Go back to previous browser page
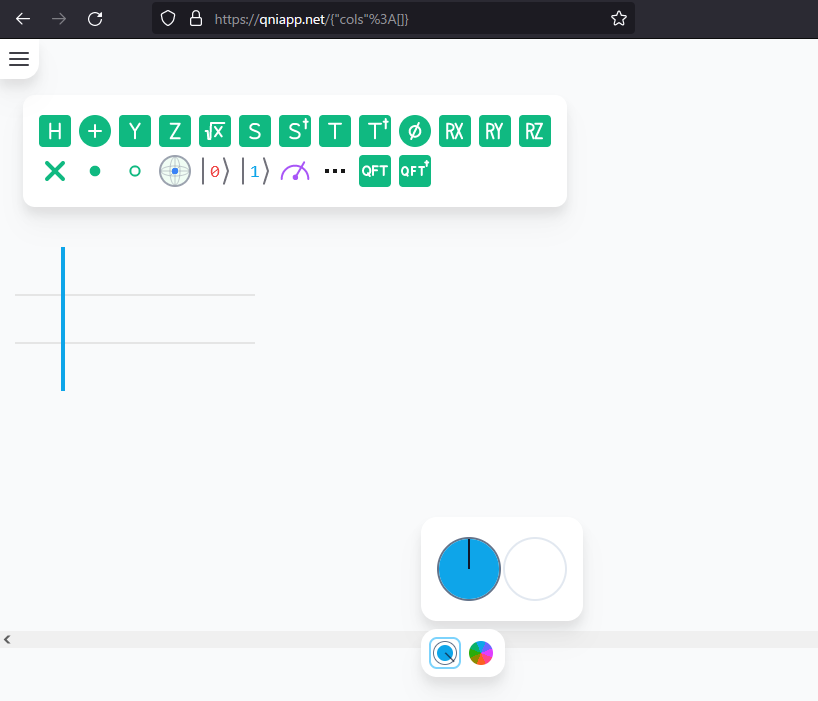 coord(23,18)
